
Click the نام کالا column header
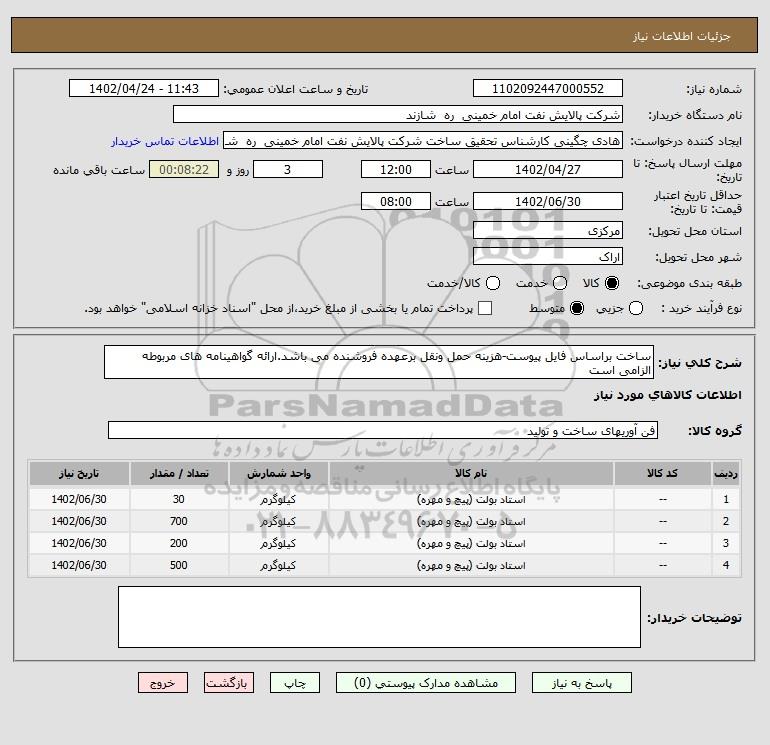471,473
